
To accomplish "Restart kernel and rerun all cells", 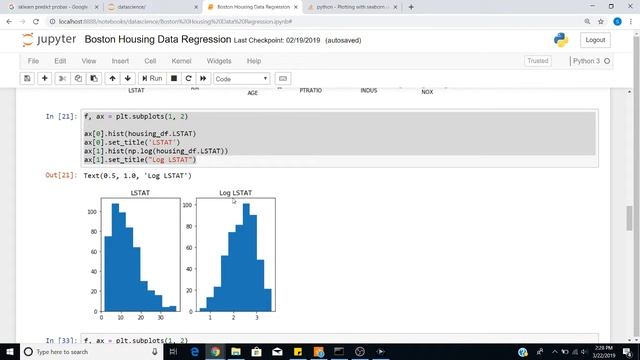I will click(x=203, y=78).
